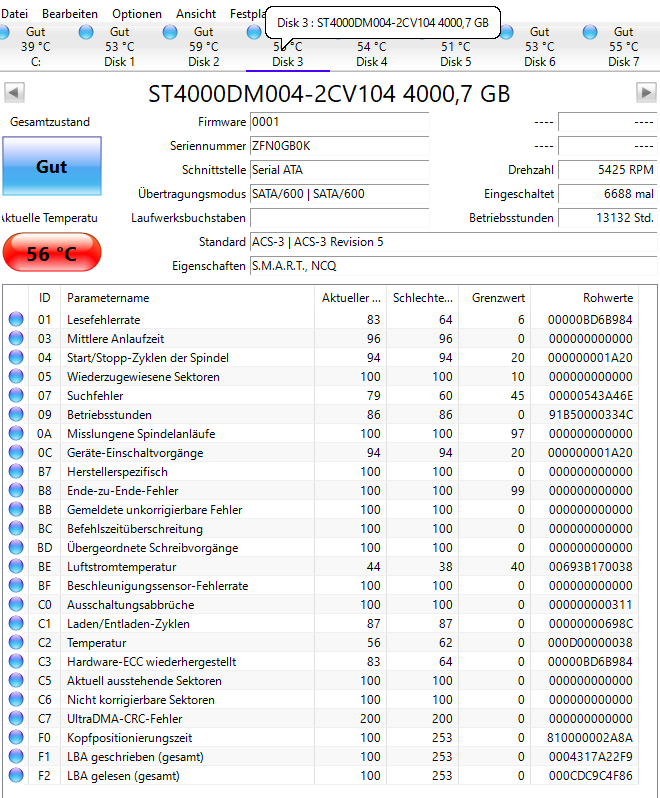The height and width of the screenshot is (798, 660).
Task: Click status icon for LBA gelesen row
Action: [x=16, y=775]
